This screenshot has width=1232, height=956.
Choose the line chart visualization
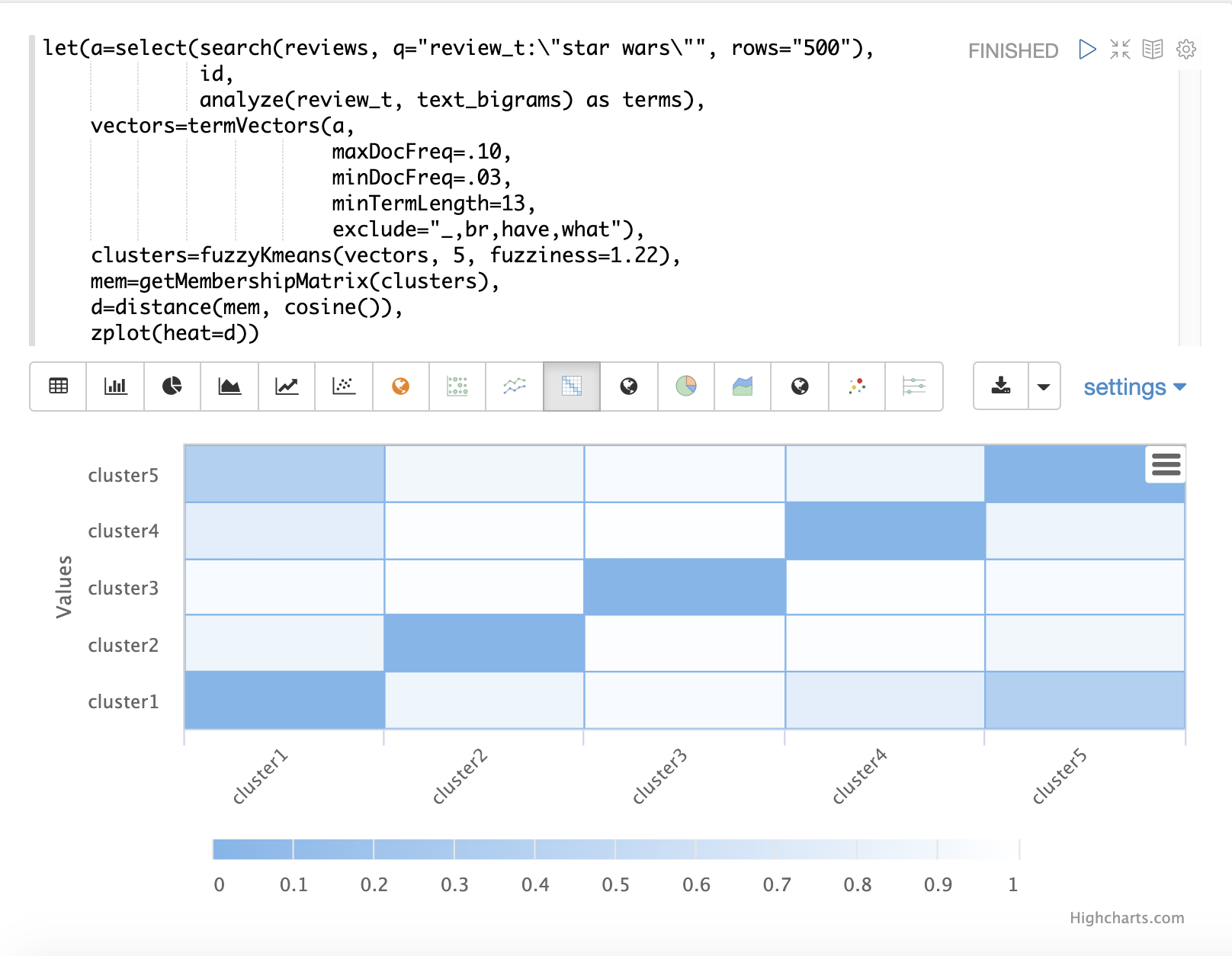coord(287,387)
